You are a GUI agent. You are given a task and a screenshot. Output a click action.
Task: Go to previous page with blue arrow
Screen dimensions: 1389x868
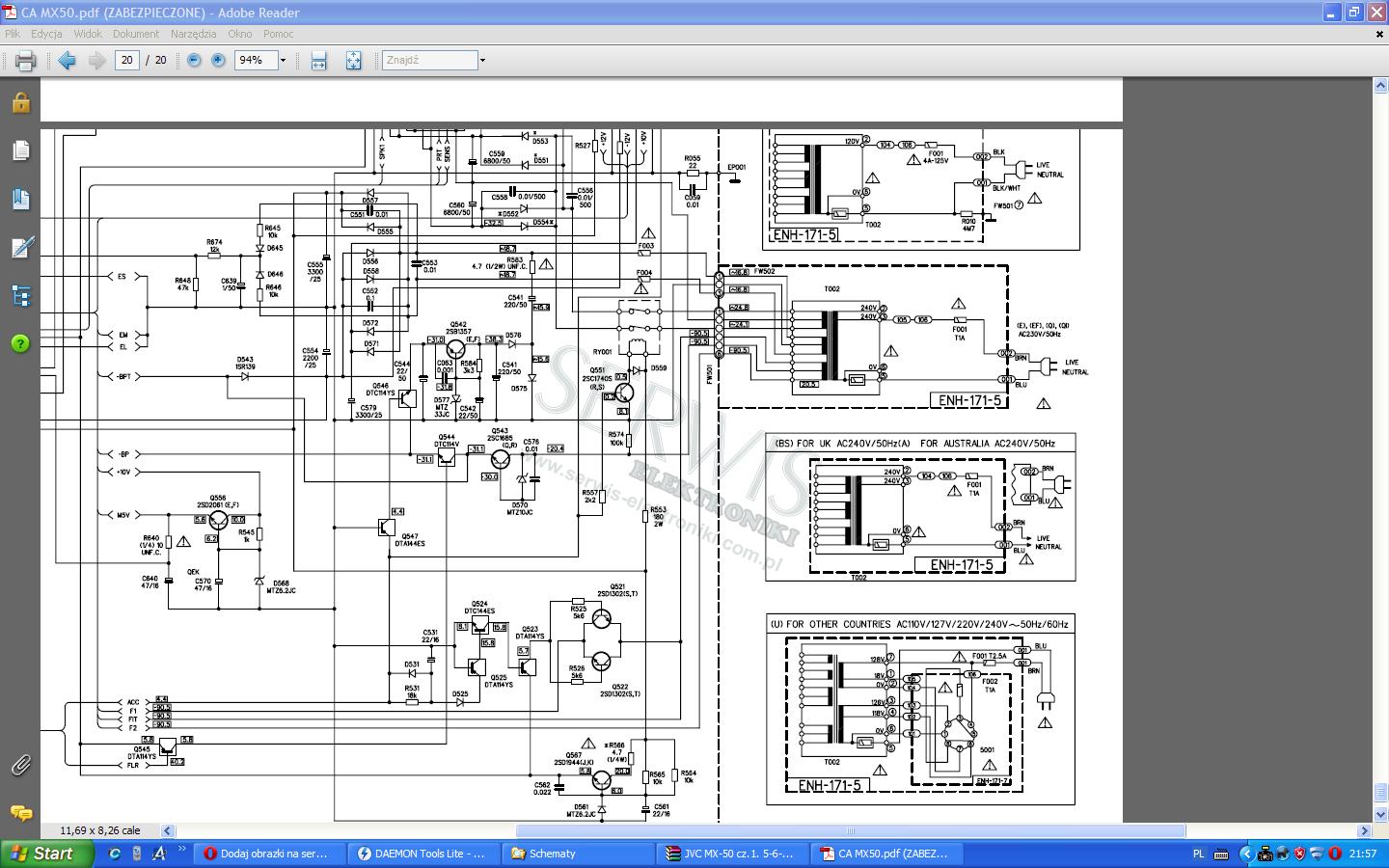(x=67, y=61)
